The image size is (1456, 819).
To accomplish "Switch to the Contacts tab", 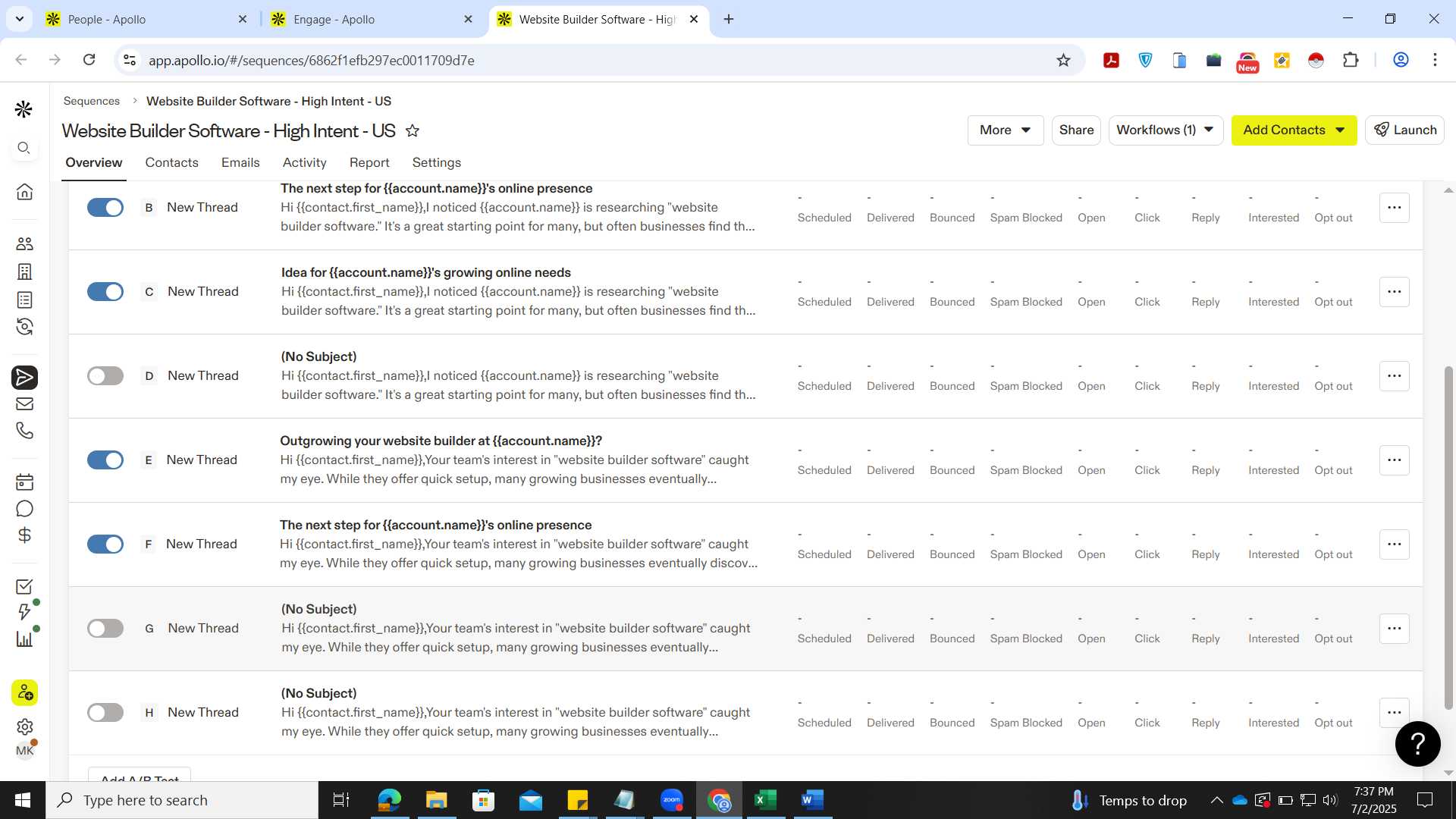I will (171, 162).
